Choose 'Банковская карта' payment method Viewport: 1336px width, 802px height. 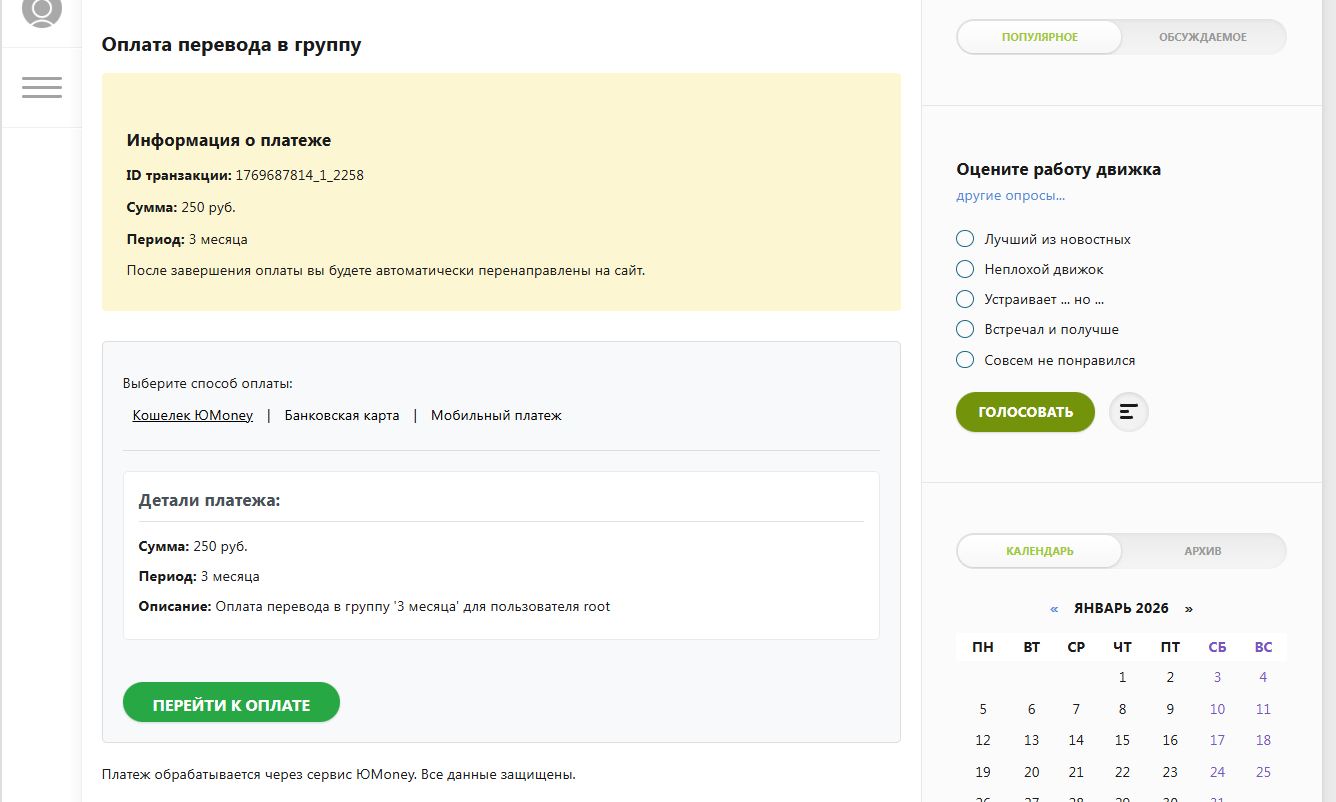coord(342,415)
